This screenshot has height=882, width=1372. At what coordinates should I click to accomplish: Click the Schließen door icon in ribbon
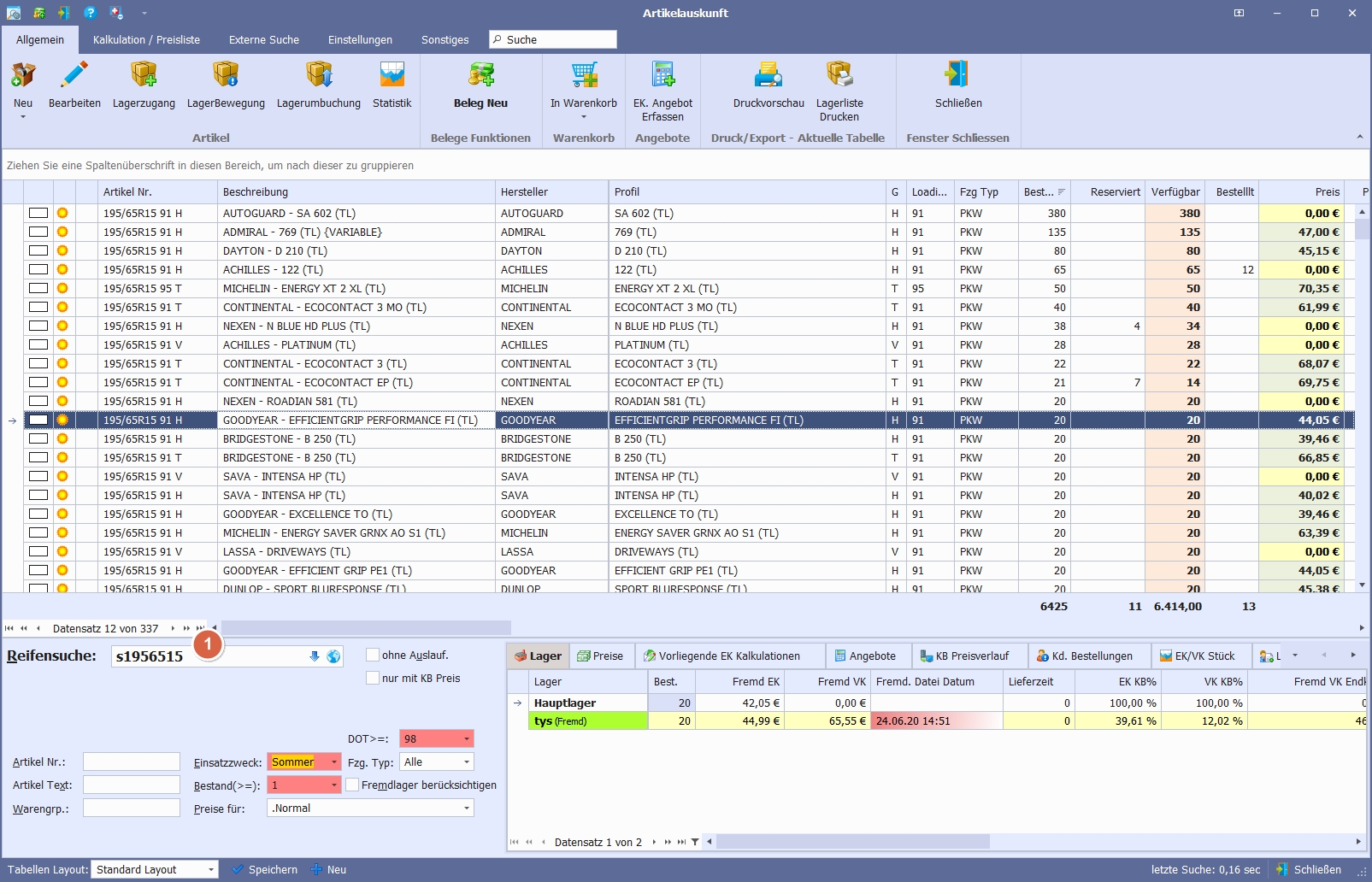click(x=957, y=75)
